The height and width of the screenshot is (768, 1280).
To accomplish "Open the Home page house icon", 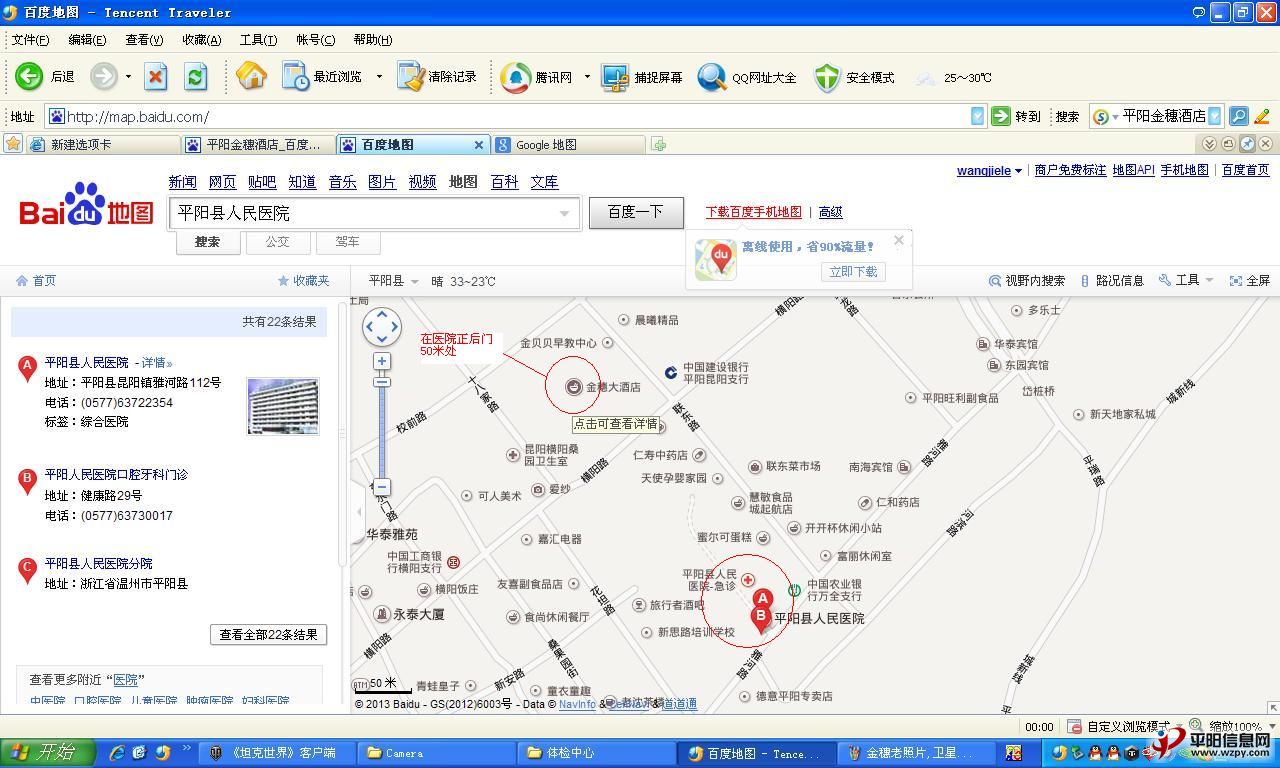I will (x=251, y=76).
